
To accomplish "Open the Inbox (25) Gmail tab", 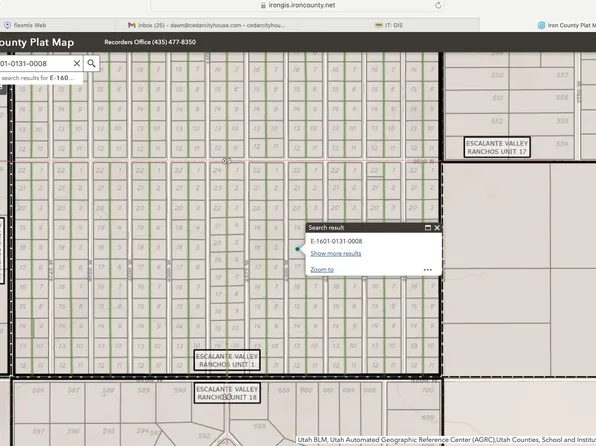I will pos(206,25).
